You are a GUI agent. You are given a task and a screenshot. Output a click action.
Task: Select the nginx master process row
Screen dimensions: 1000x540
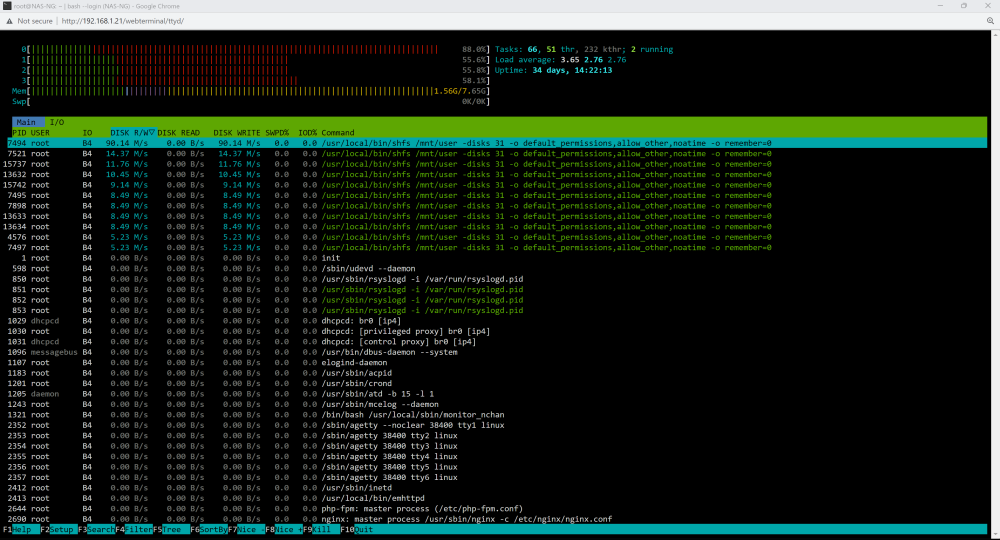coord(497,519)
